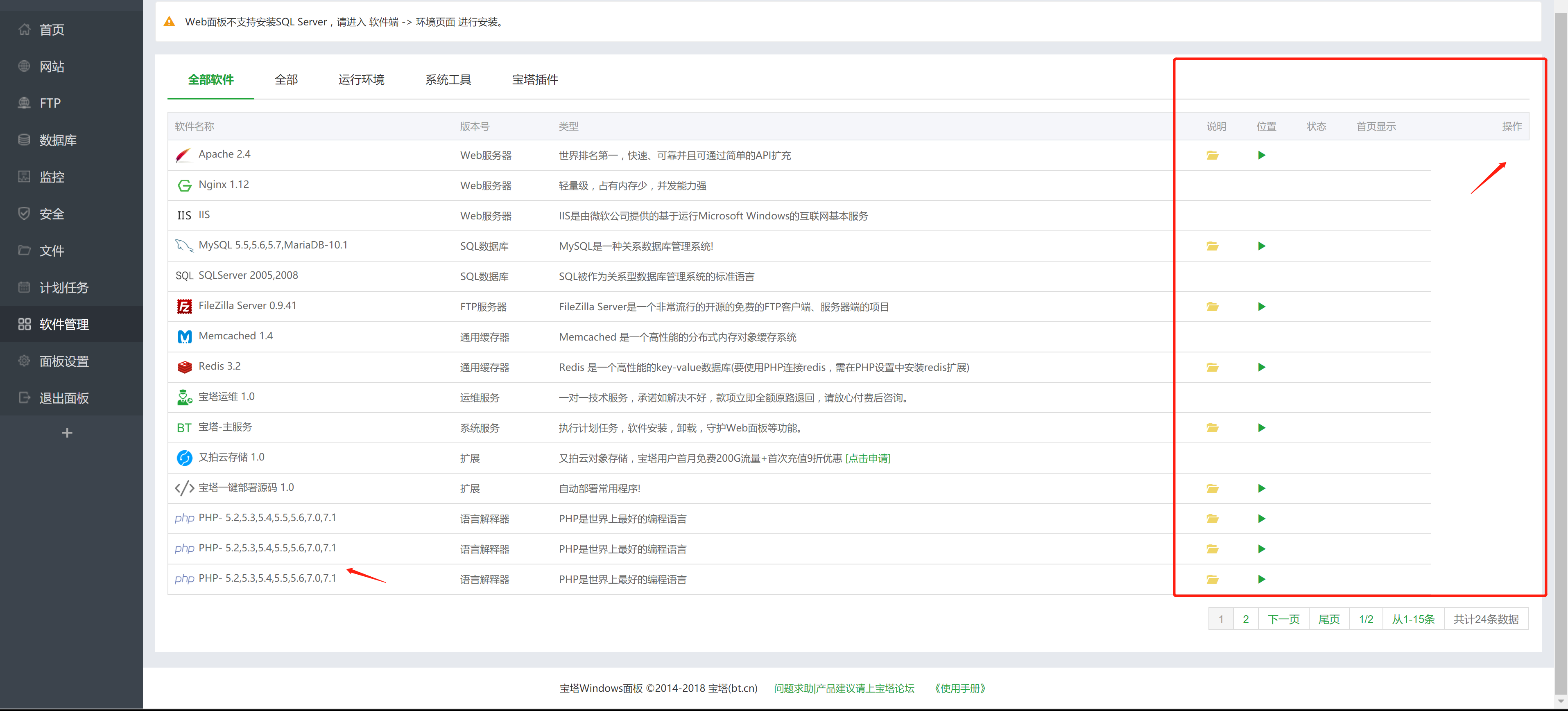Click 下一页 next page button
1568x711 pixels.
[x=1283, y=618]
